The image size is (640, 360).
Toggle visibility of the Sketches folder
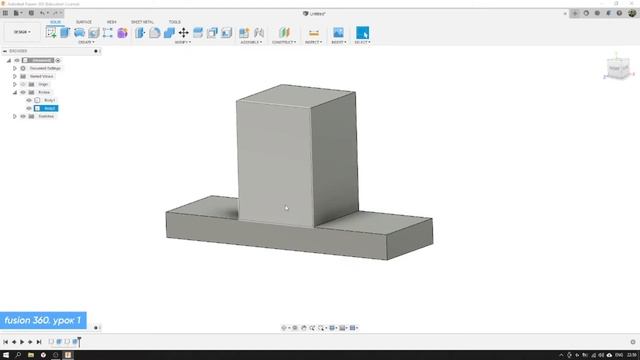[x=23, y=116]
